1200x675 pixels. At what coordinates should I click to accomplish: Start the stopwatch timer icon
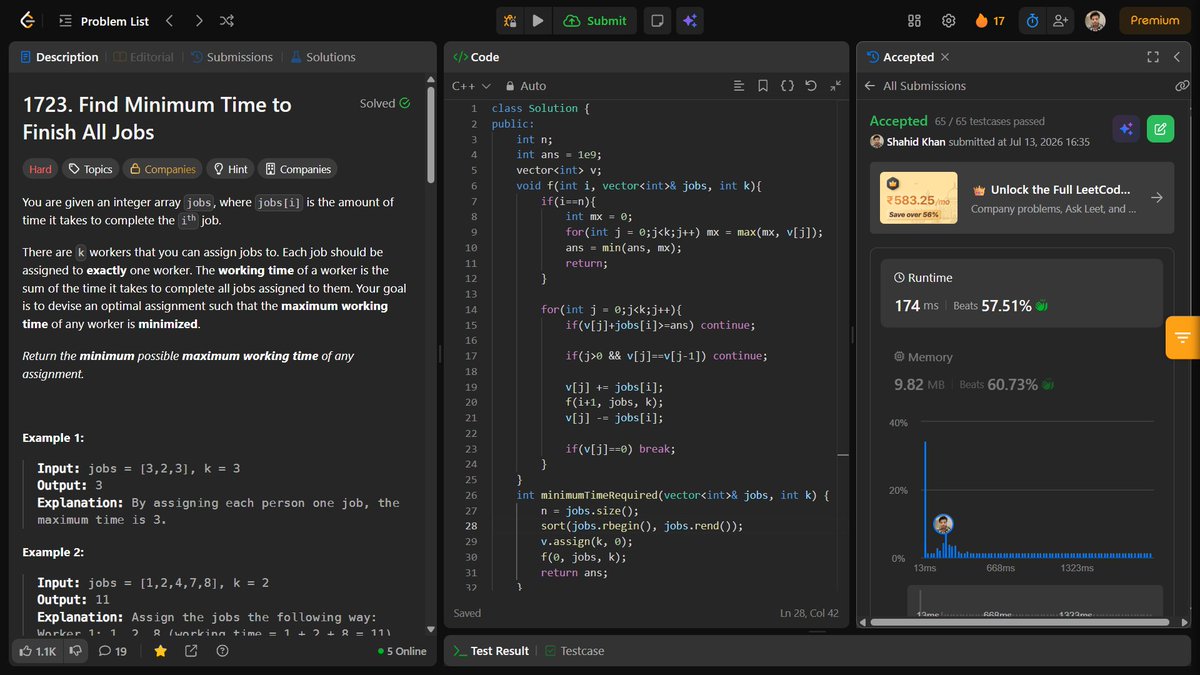click(x=1033, y=20)
